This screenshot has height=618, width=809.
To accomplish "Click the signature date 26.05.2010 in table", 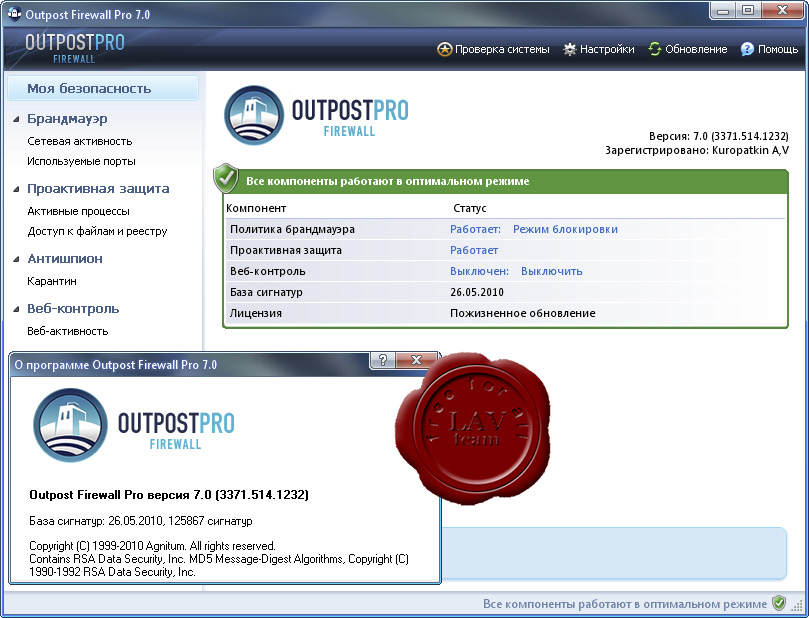I will point(477,292).
